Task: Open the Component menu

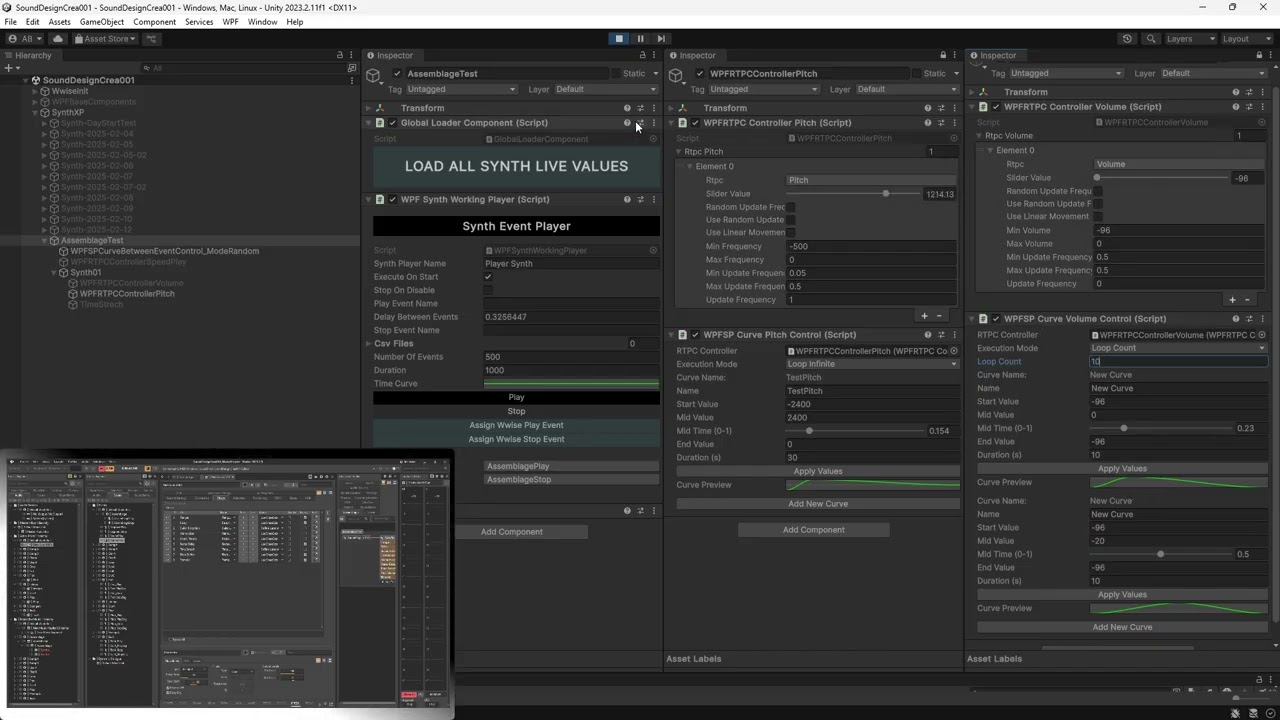Action: pyautogui.click(x=154, y=22)
